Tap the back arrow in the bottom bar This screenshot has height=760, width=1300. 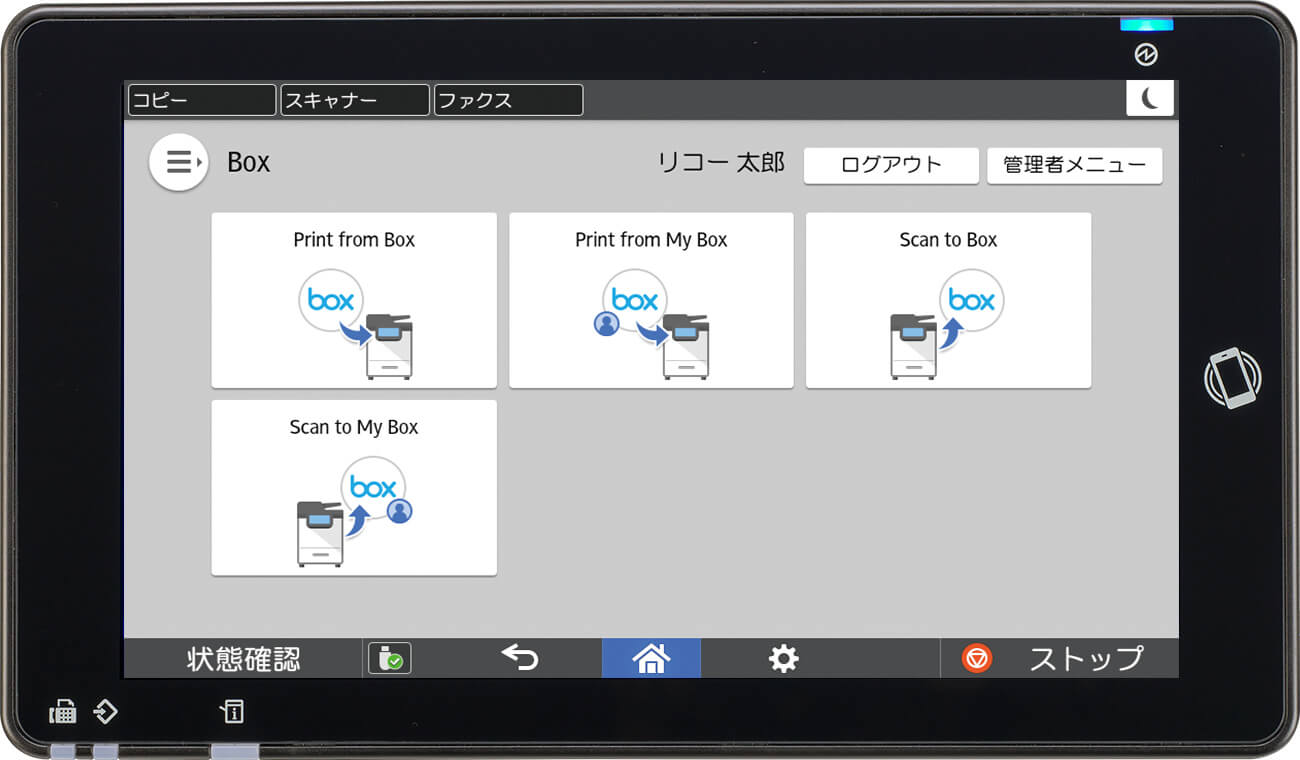(520, 658)
